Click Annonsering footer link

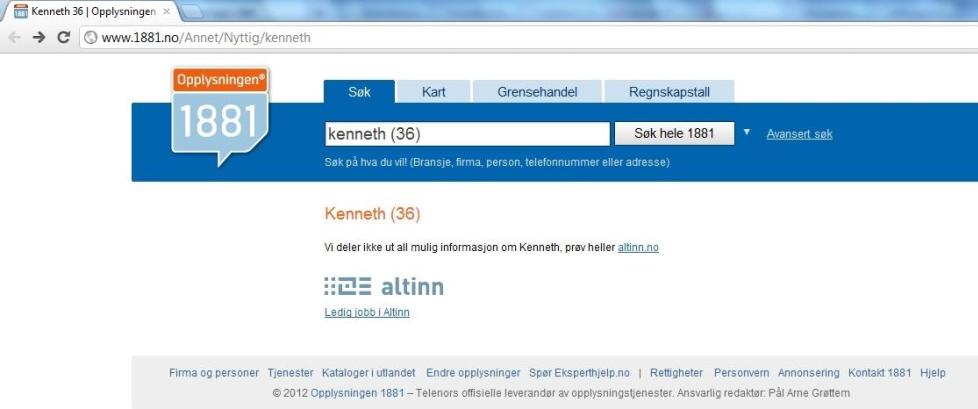click(808, 373)
